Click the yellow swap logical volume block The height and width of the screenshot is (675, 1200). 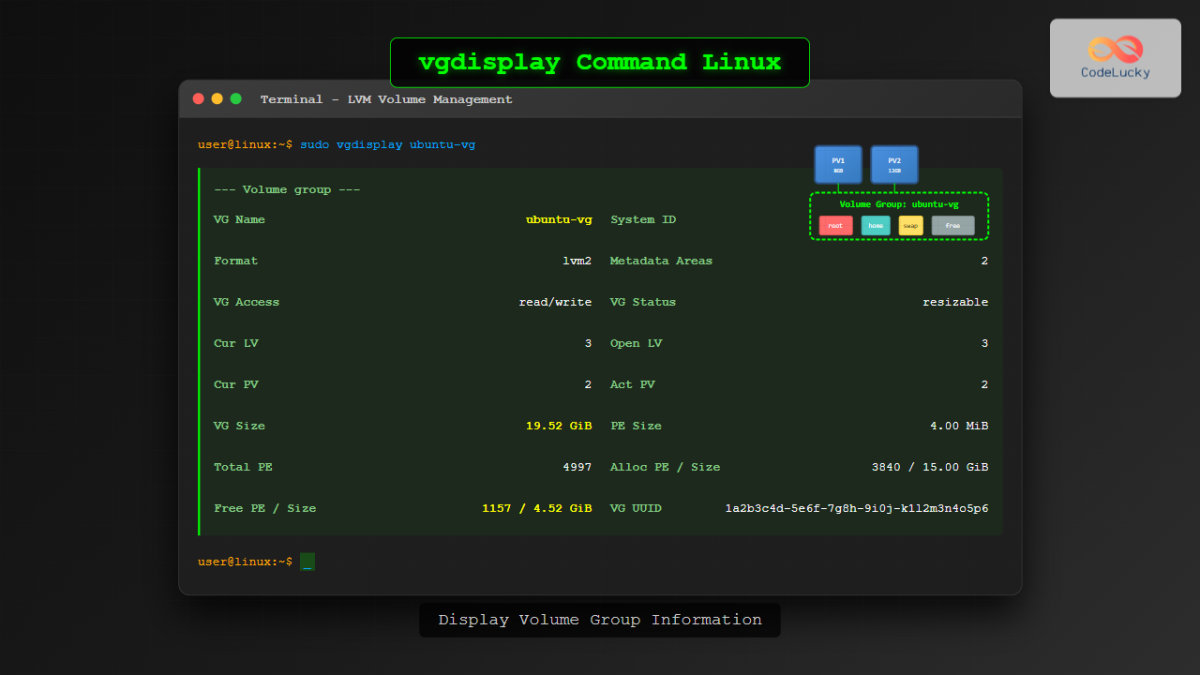(911, 226)
